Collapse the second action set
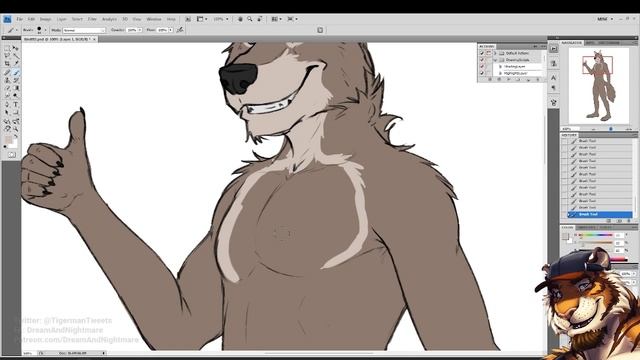Image resolution: width=640 pixels, height=360 pixels. coord(495,60)
